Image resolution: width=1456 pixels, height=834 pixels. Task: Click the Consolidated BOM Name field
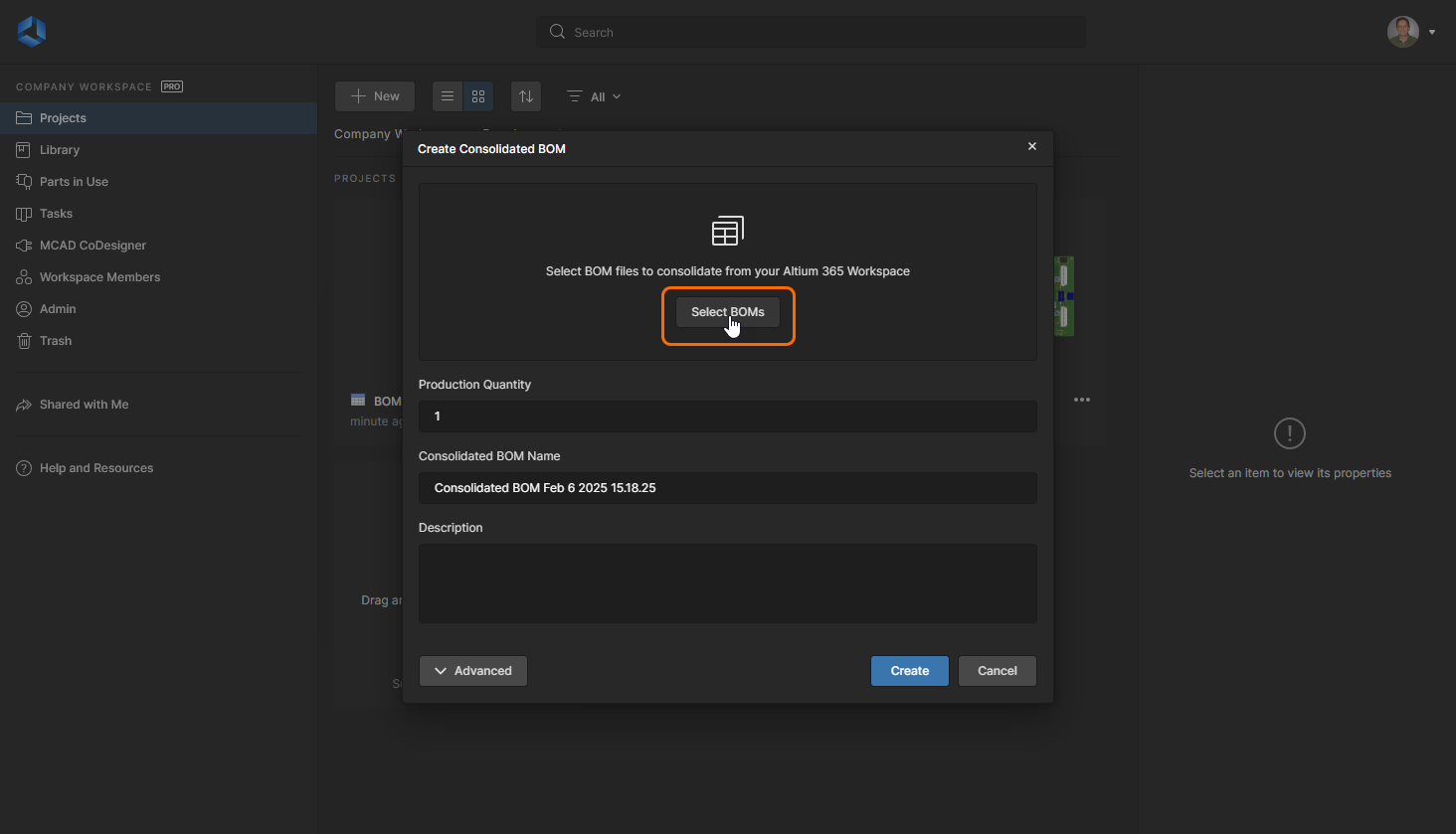coord(728,488)
